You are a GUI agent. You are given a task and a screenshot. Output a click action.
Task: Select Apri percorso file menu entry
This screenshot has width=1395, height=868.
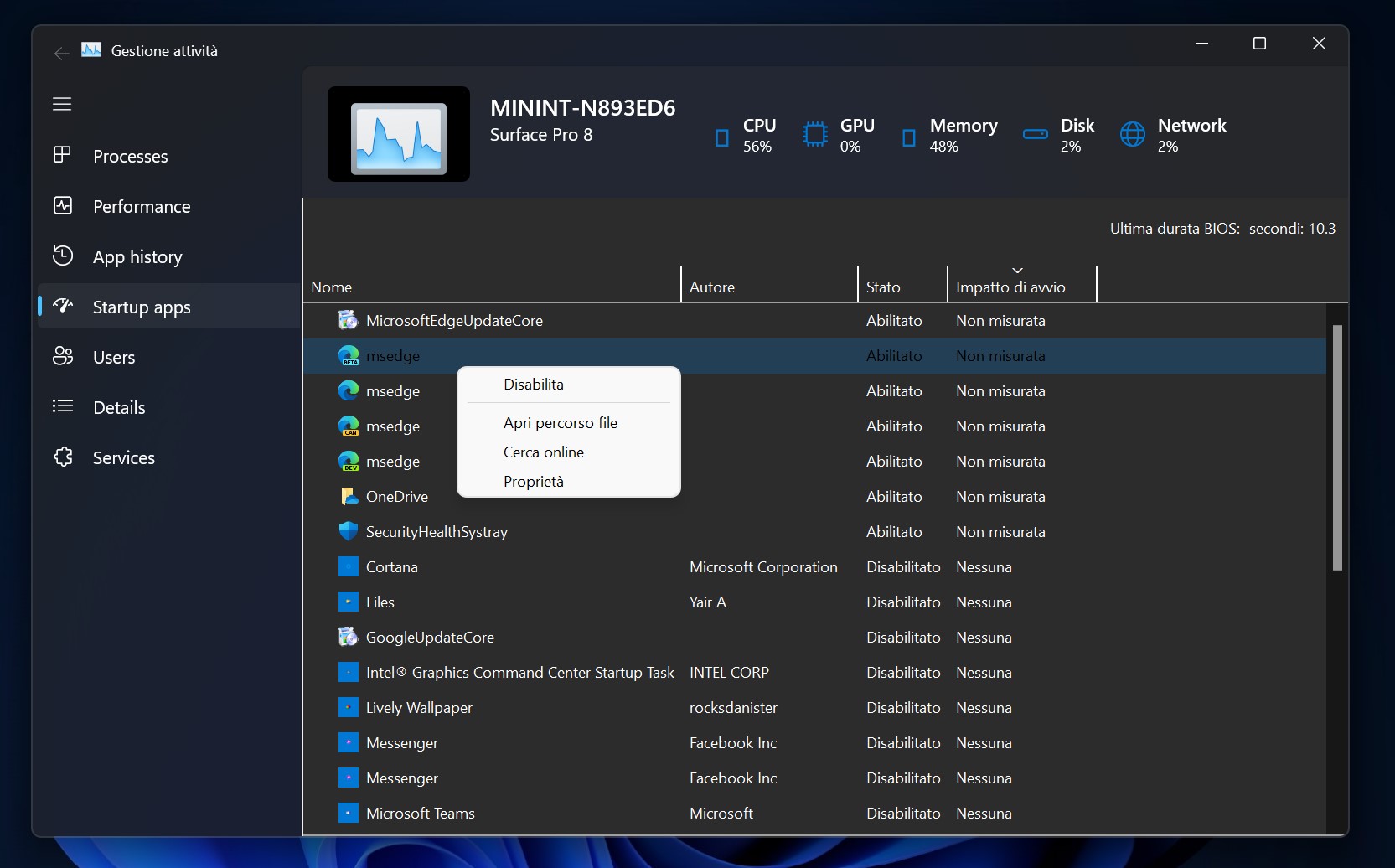(x=560, y=423)
